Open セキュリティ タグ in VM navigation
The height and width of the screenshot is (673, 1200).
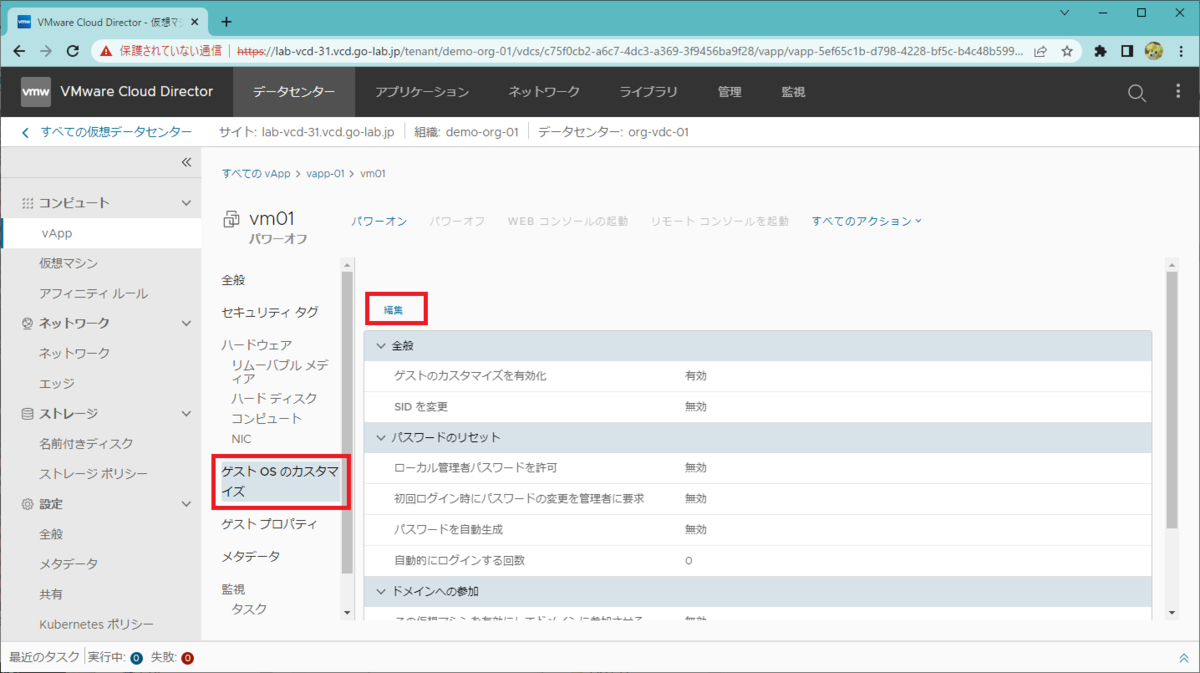270,312
